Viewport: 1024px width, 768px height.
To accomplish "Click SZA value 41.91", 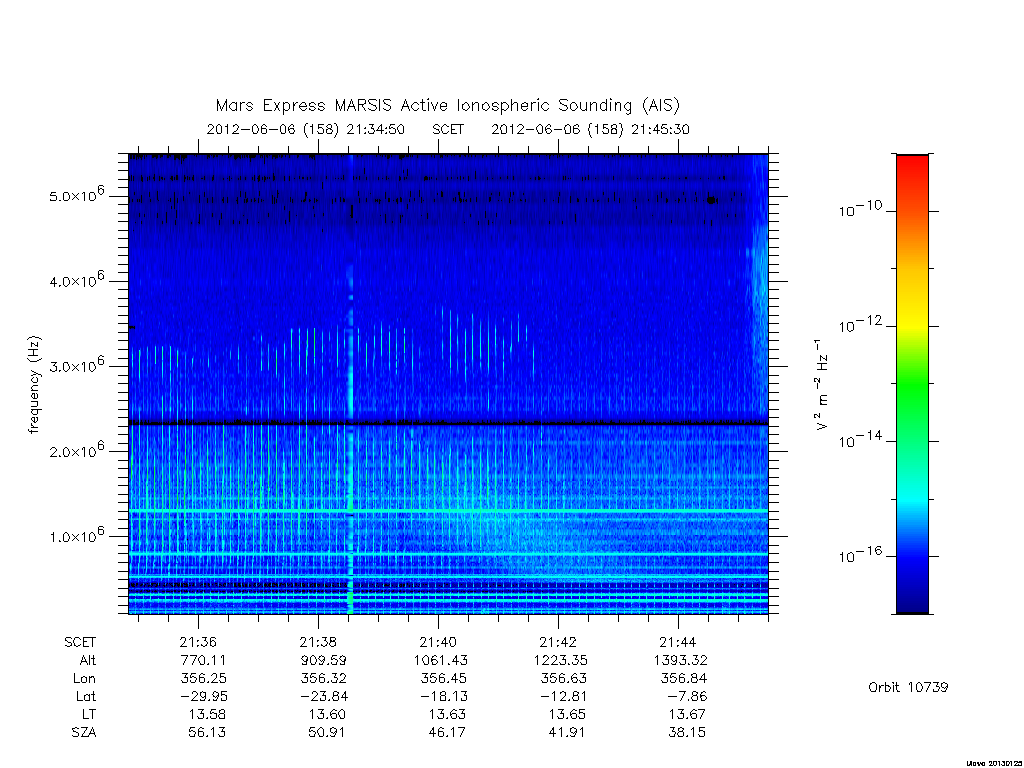I will click(x=567, y=733).
